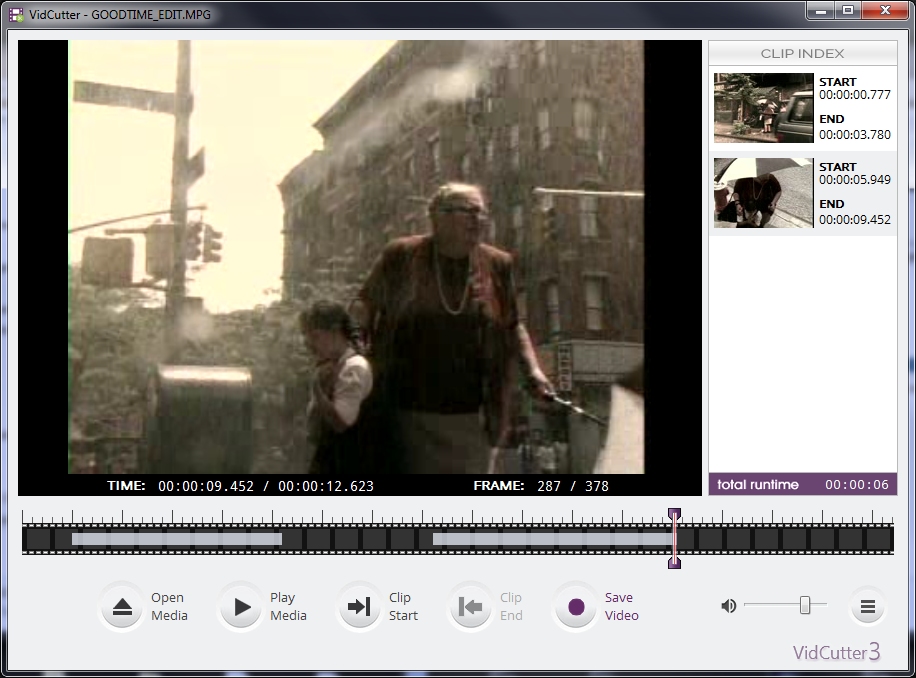Click the 'Save Video' label
The image size is (916, 678).
coord(622,606)
